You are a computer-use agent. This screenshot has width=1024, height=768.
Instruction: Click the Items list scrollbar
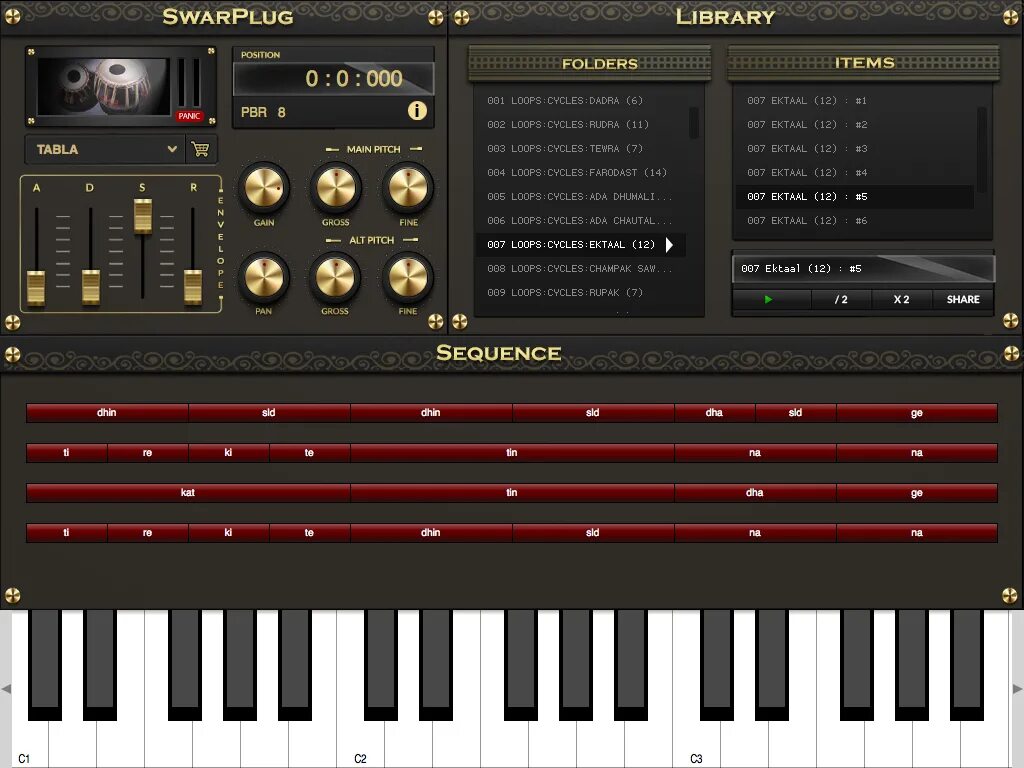click(x=982, y=149)
